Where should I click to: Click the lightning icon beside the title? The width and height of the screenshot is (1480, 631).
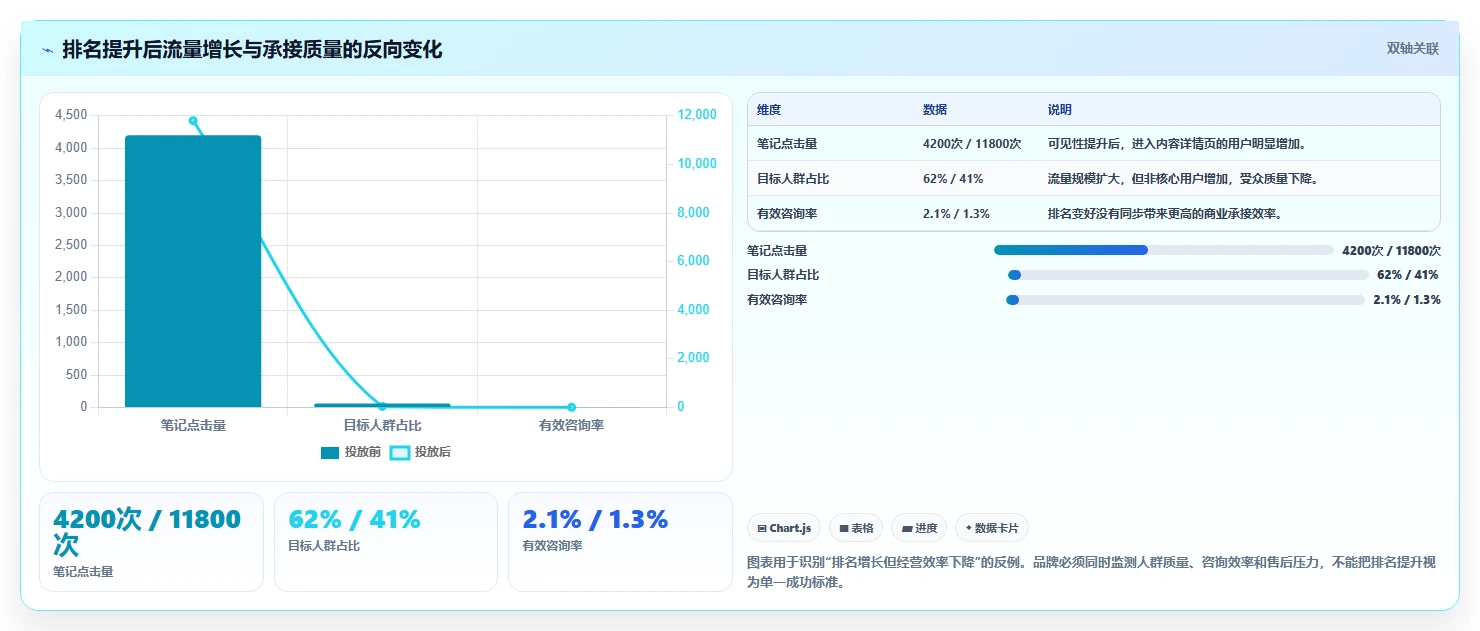(x=47, y=50)
